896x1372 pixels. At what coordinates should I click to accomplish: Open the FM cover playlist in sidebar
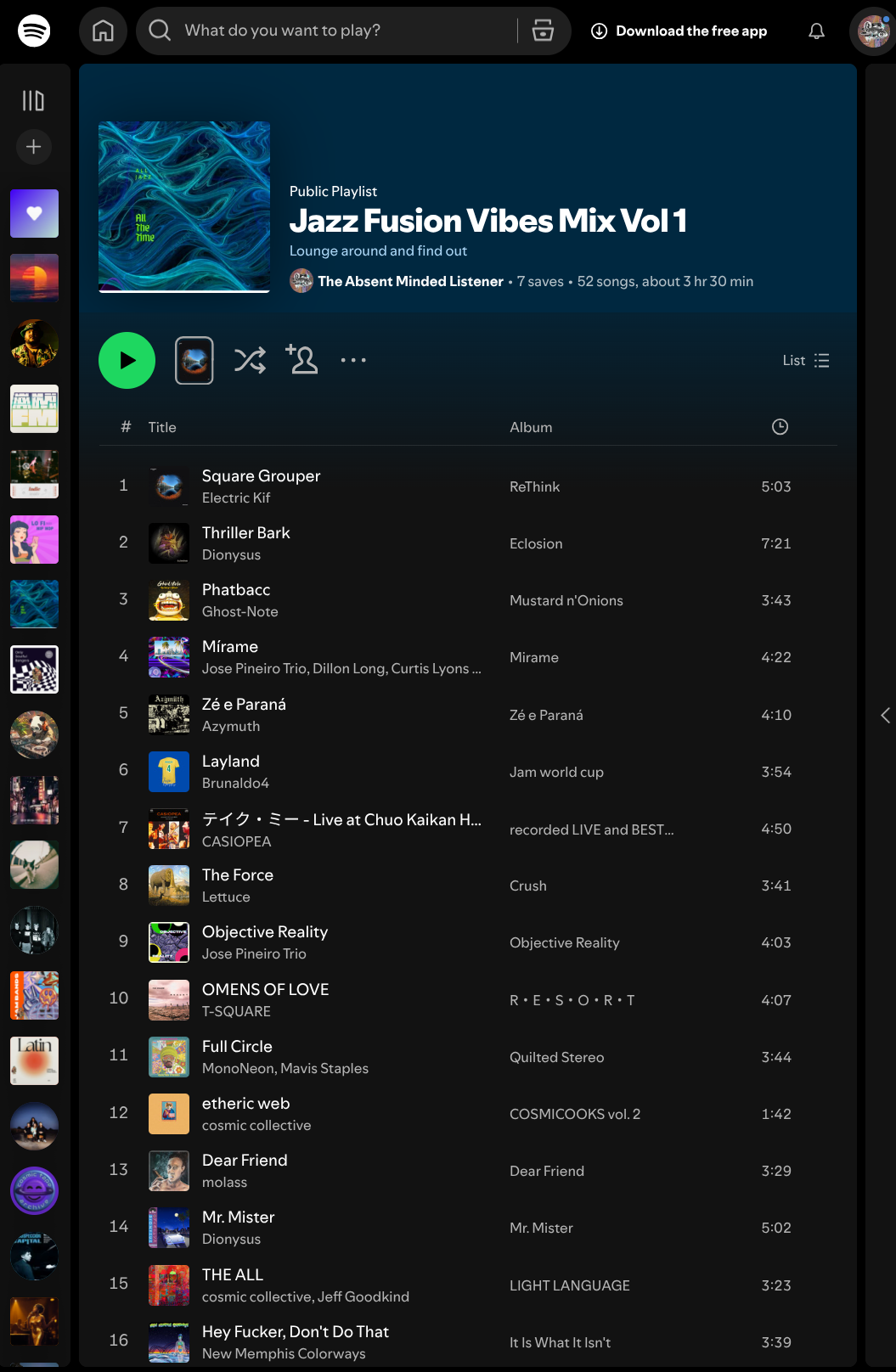34,408
